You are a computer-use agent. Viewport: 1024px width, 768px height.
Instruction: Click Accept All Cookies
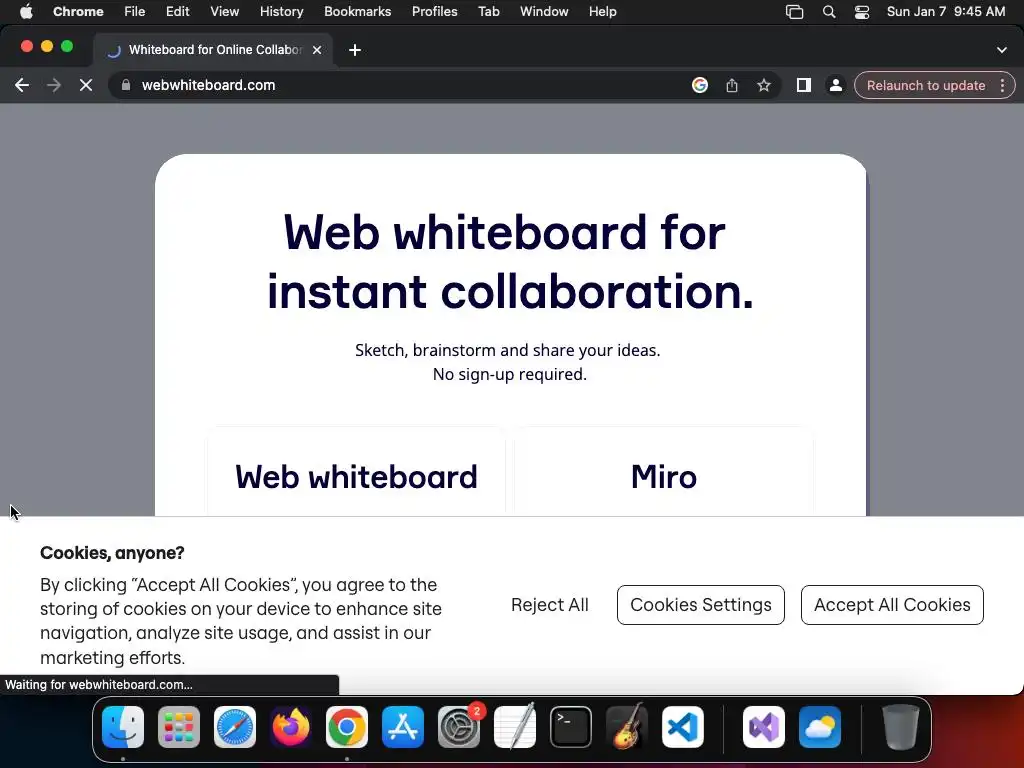pyautogui.click(x=891, y=605)
